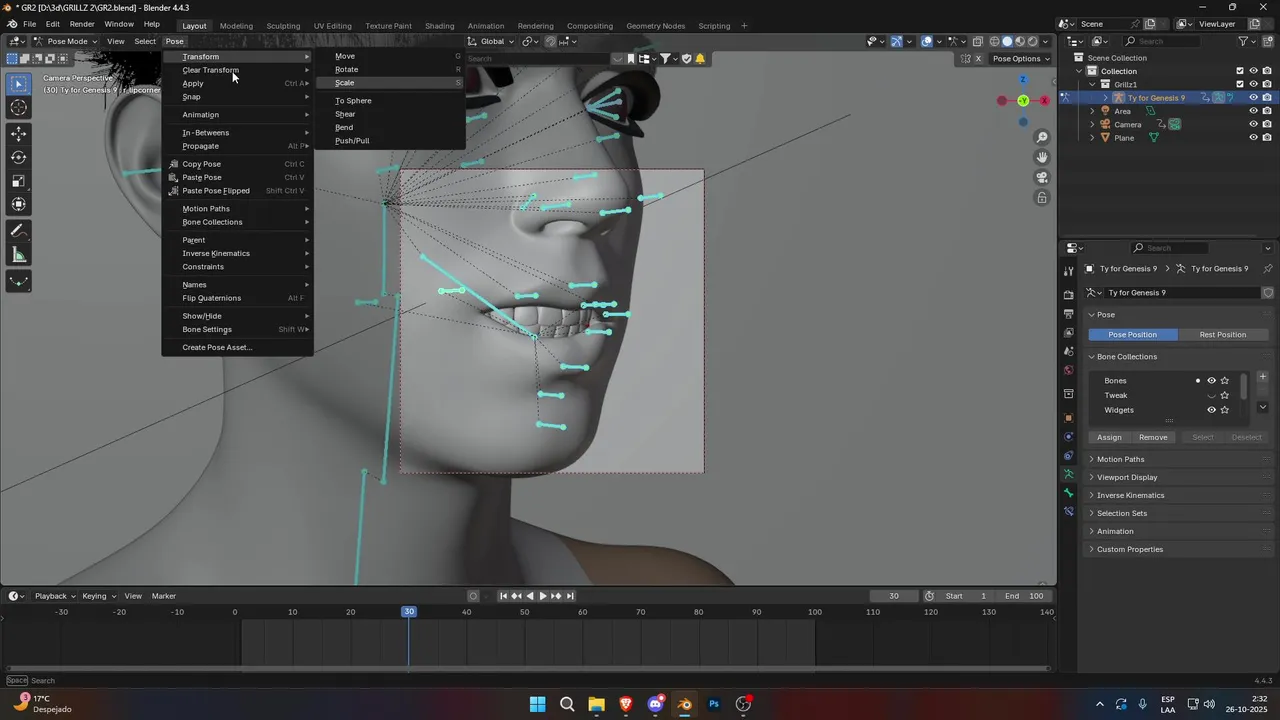Click the Camera object icon in outliner
Image resolution: width=1280 pixels, height=720 pixels.
1105,124
